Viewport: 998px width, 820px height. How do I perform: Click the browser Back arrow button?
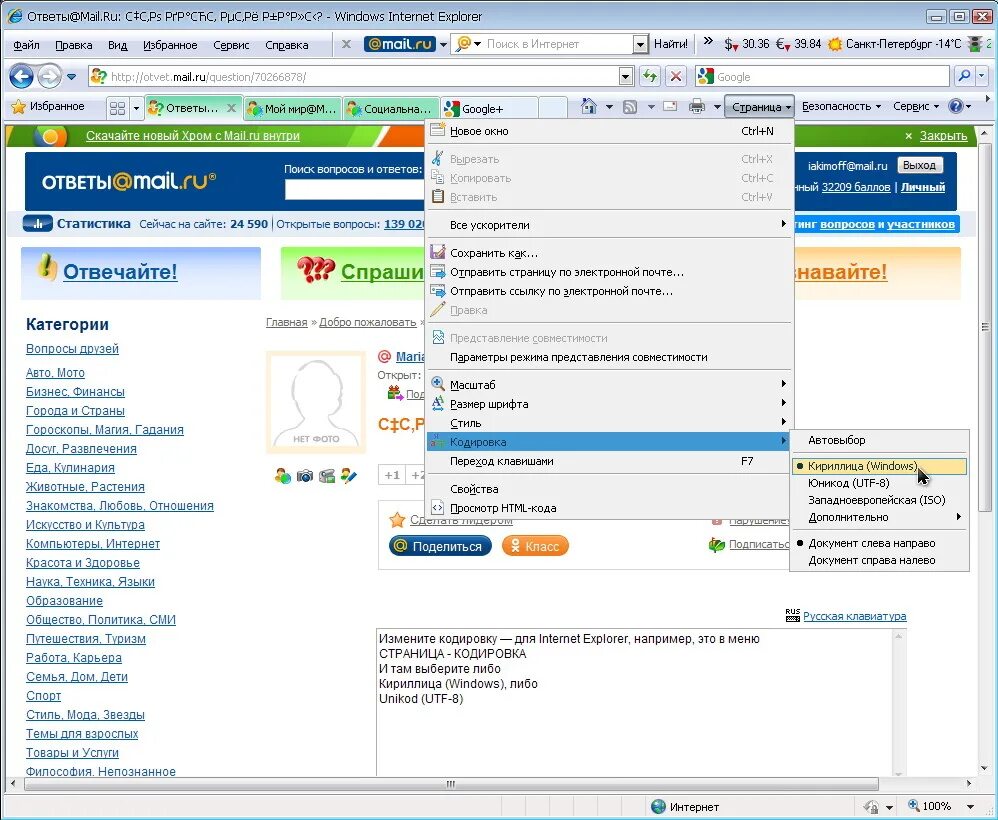click(21, 77)
